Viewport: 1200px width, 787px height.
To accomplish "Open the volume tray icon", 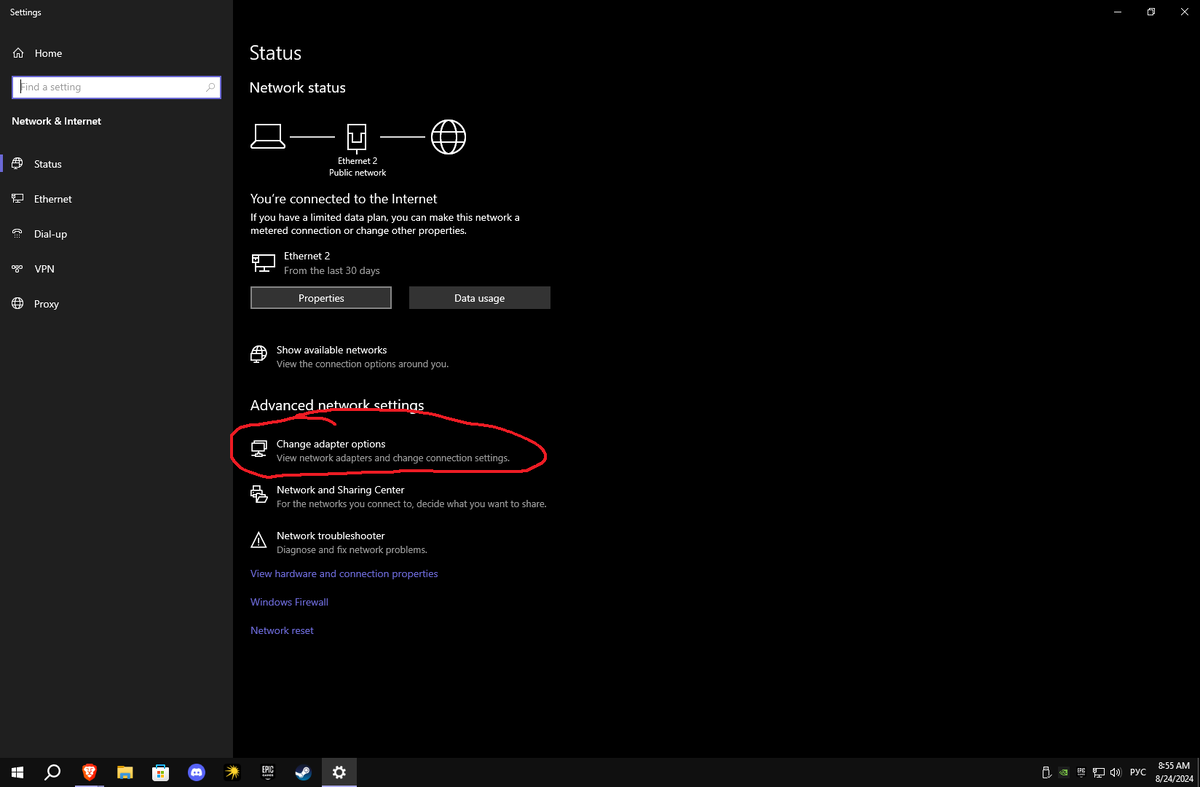I will 1115,772.
